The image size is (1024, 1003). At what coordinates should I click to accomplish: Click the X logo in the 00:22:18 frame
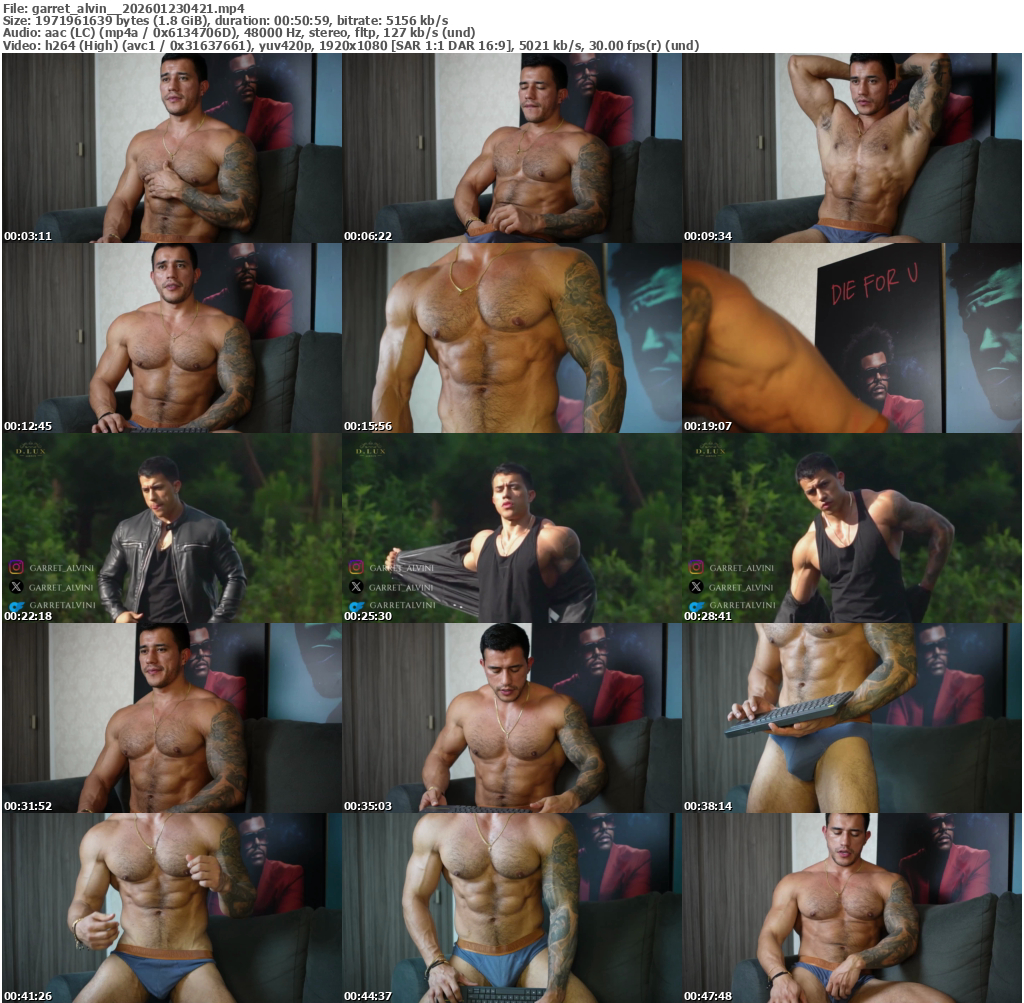tap(16, 587)
